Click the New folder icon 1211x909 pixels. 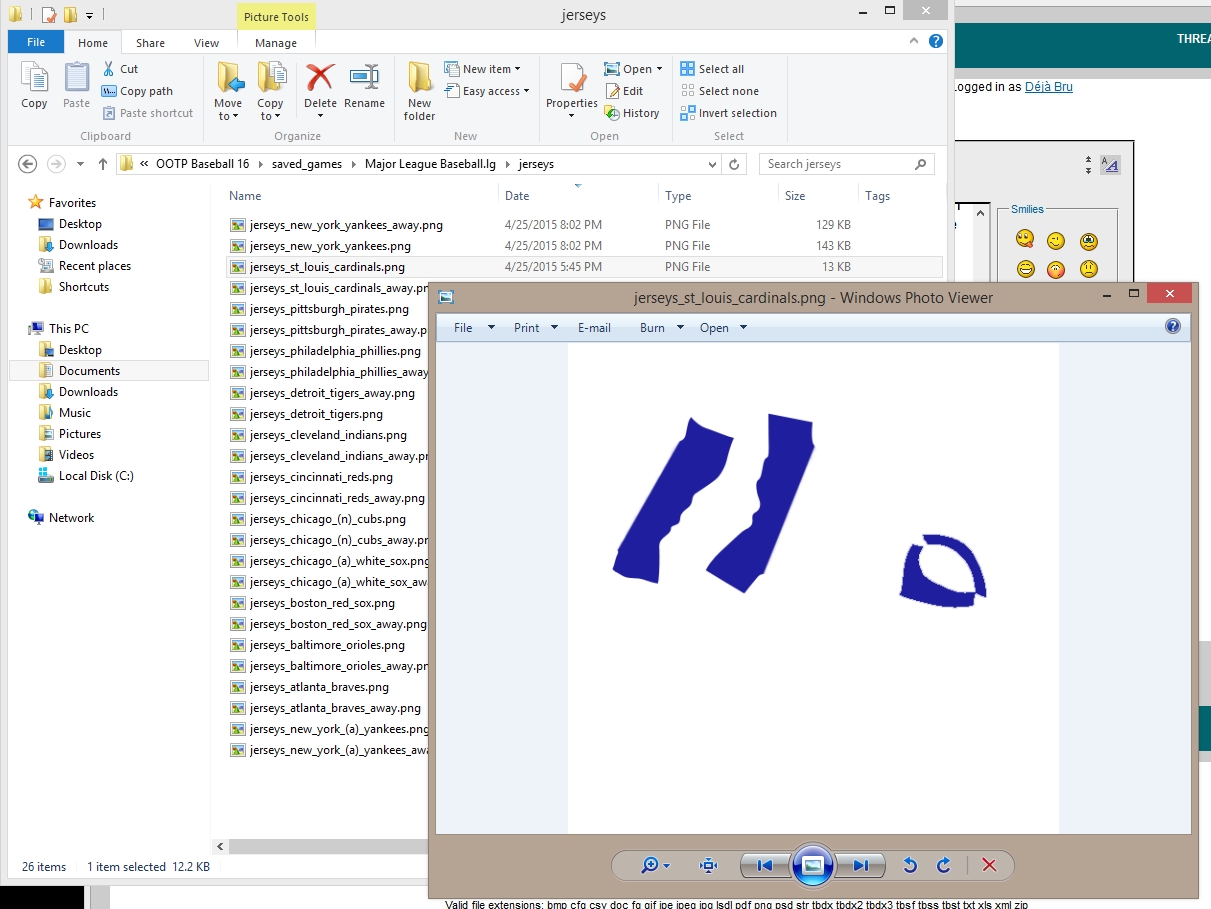(x=419, y=91)
